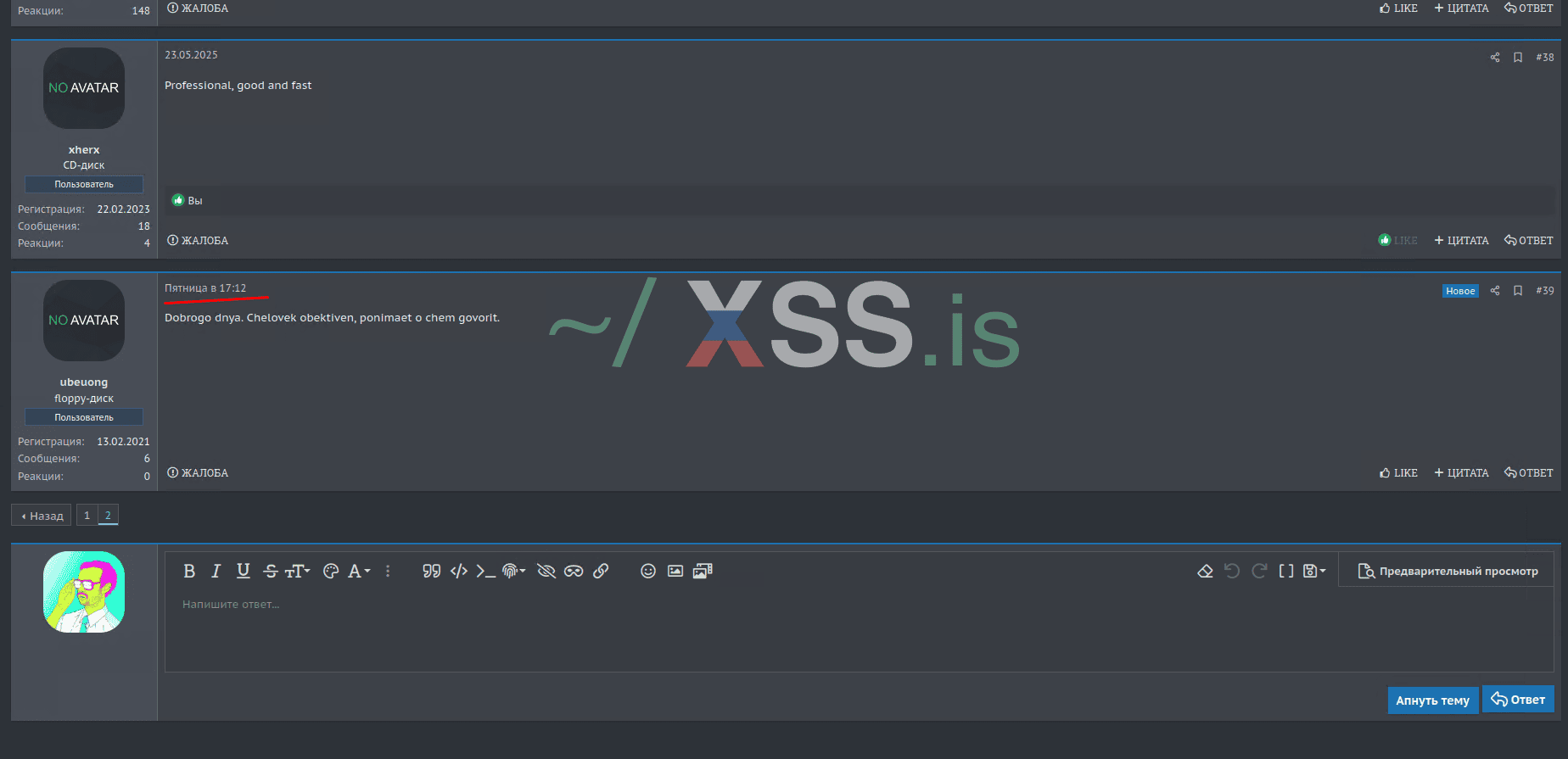Insert hidden content (crossed eye icon)
Image resolution: width=1568 pixels, height=759 pixels.
pyautogui.click(x=546, y=572)
